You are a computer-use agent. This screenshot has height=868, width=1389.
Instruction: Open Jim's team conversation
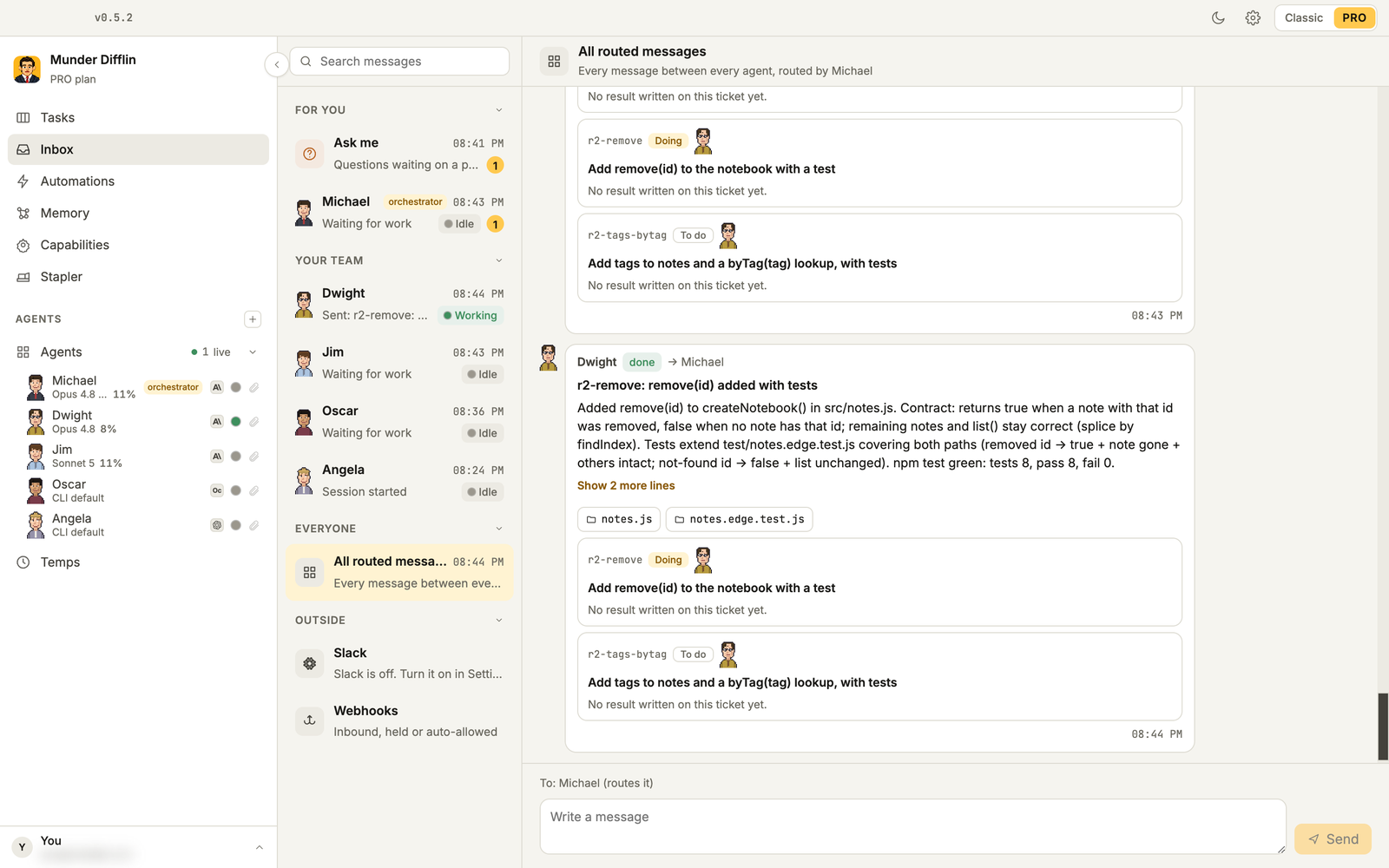point(399,363)
